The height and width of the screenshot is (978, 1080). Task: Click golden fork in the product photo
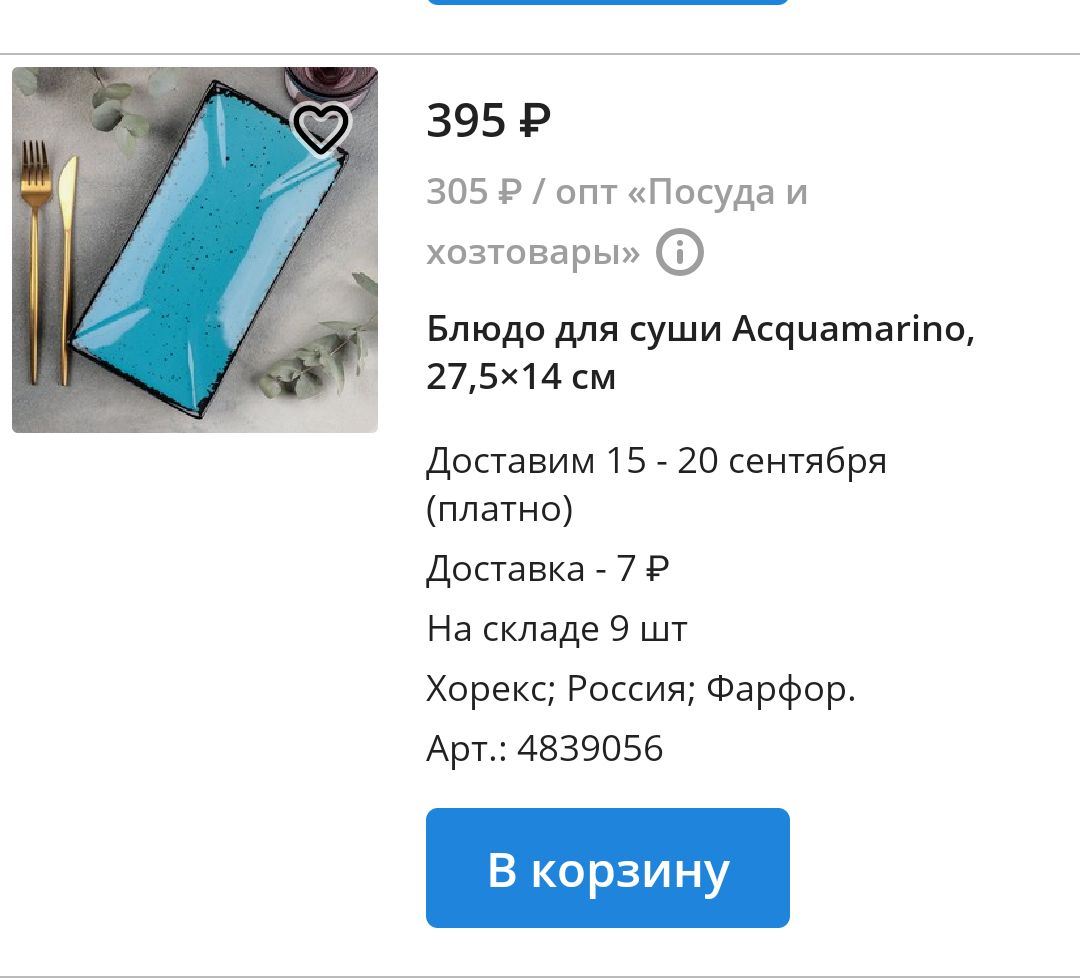[x=35, y=262]
